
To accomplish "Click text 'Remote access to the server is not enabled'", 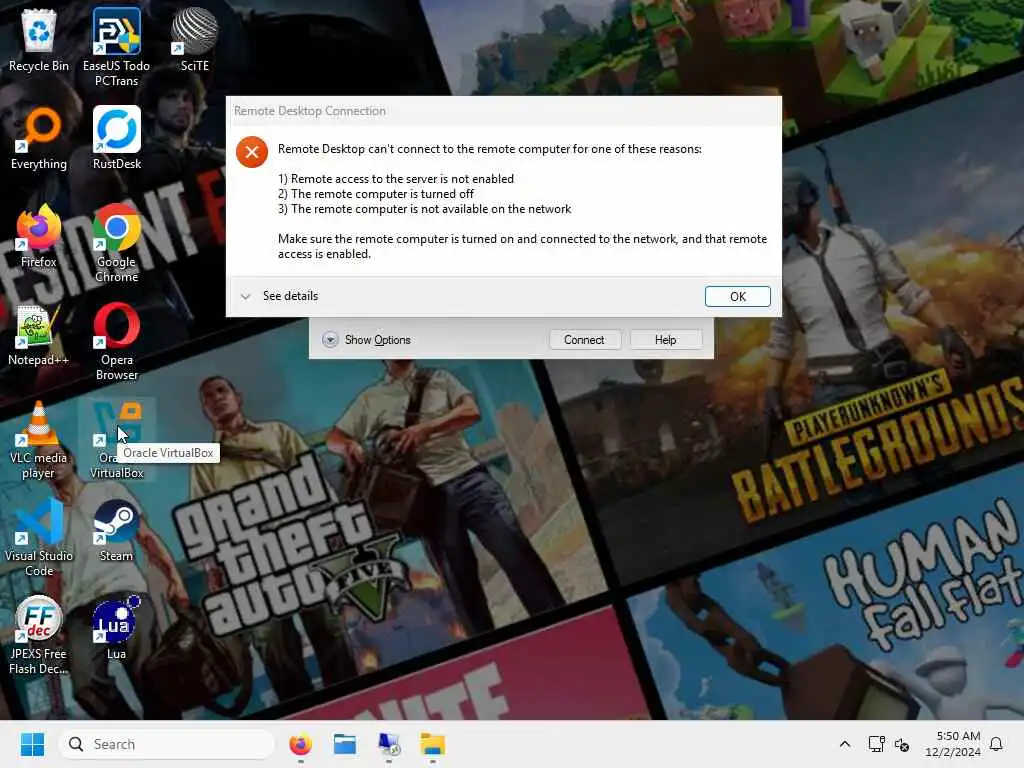I will (402, 179).
